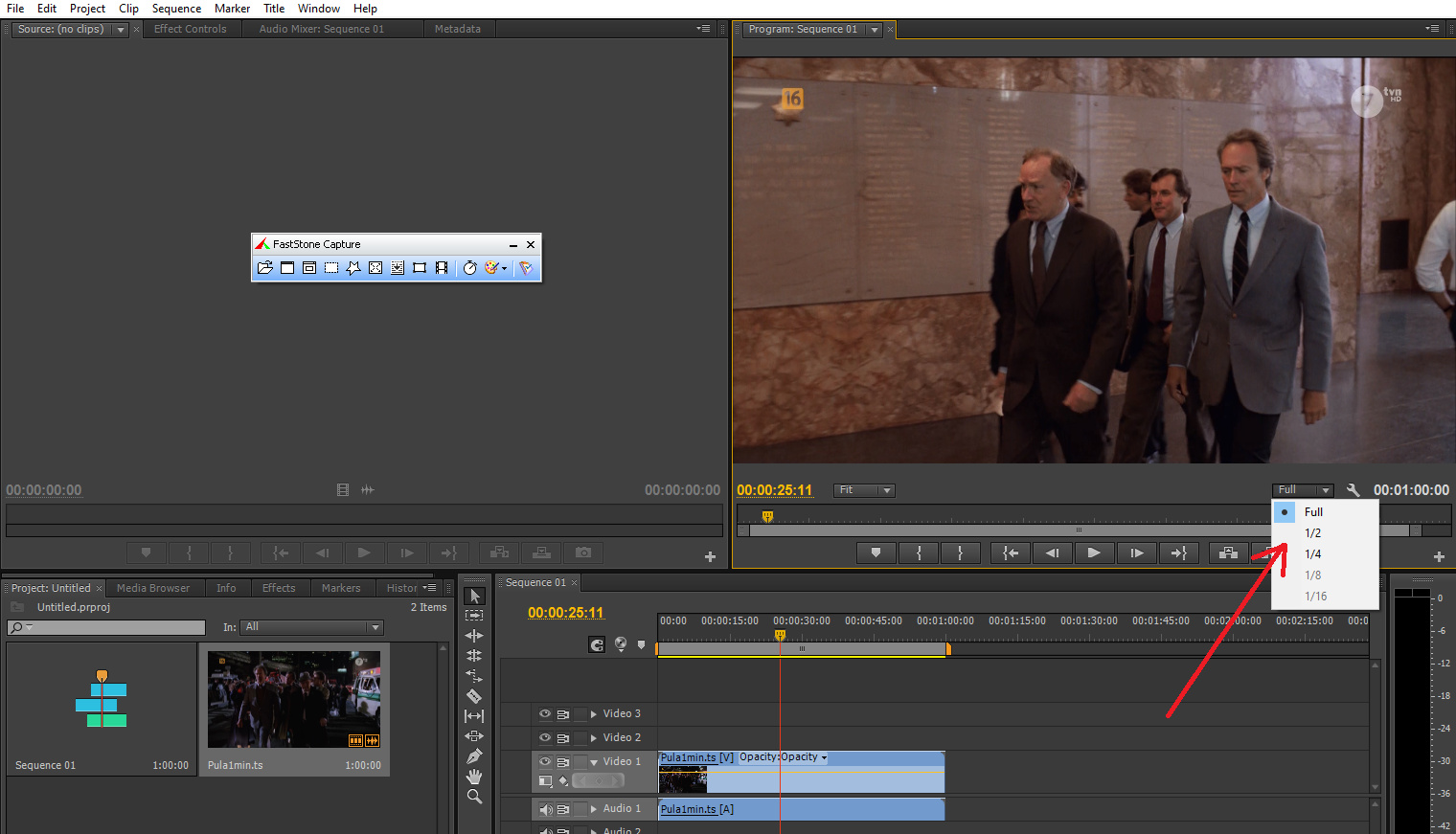Select the Slip tool
This screenshot has width=1456, height=834.
click(x=474, y=716)
